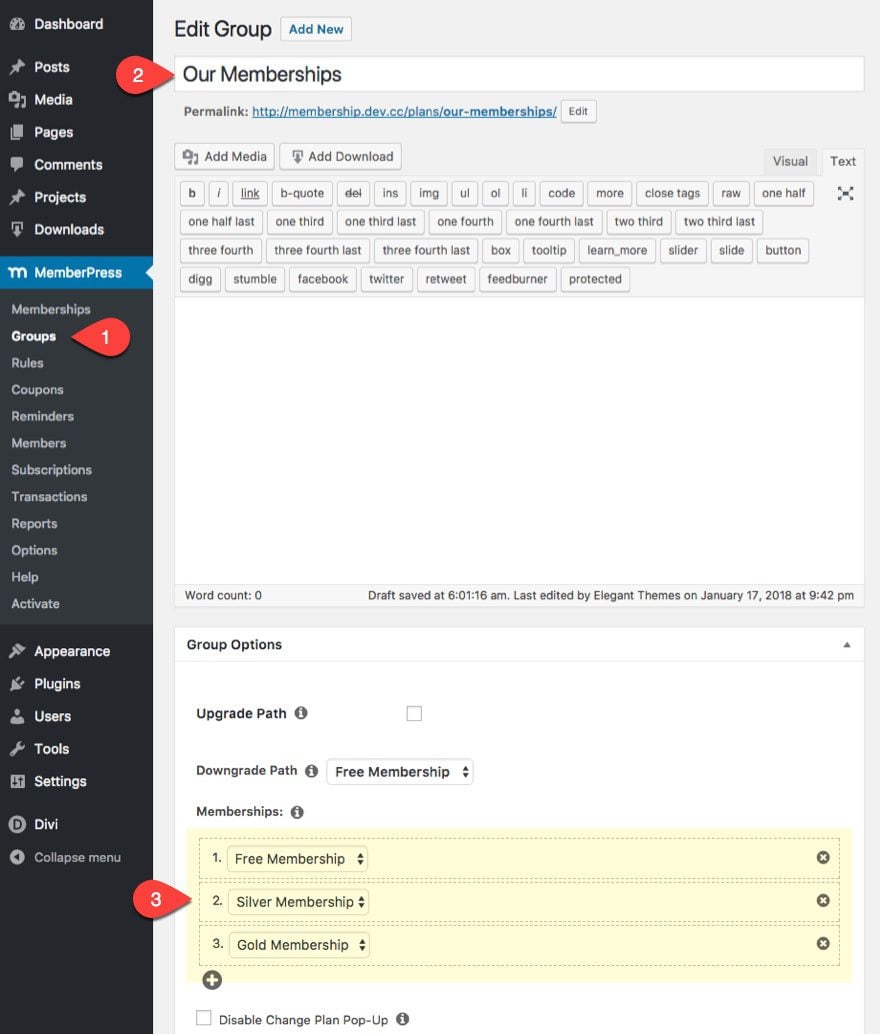This screenshot has height=1034, width=880.
Task: Toggle distraction-free fullscreen editor icon
Action: pos(845,193)
